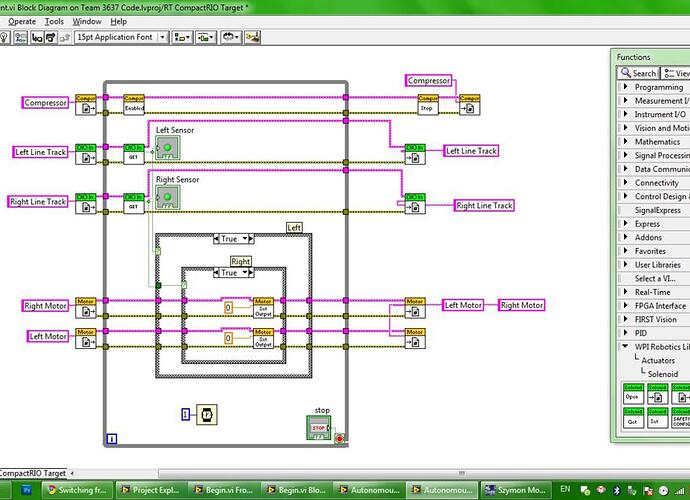Click Select a VI... in Functions palette

coord(655,278)
